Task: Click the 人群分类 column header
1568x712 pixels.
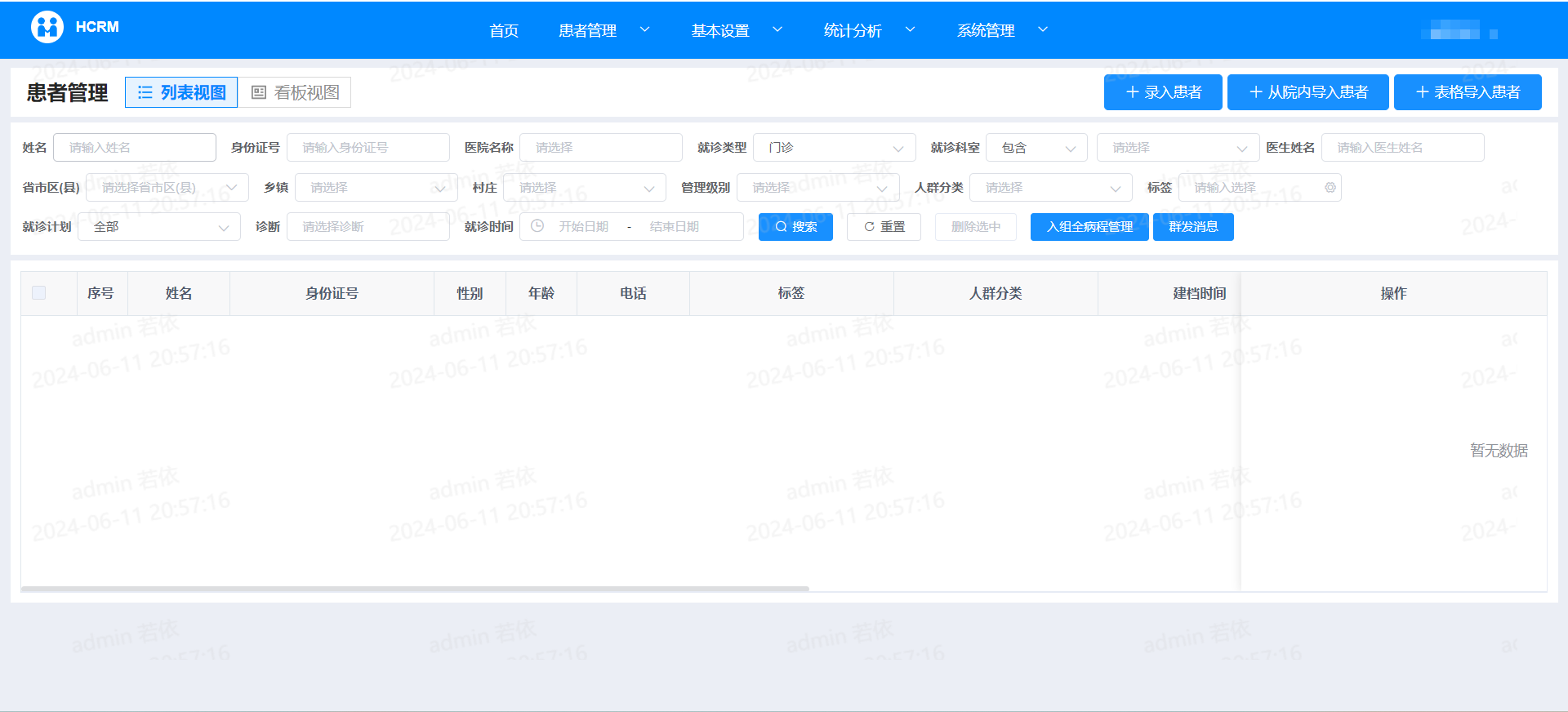Action: [x=996, y=293]
